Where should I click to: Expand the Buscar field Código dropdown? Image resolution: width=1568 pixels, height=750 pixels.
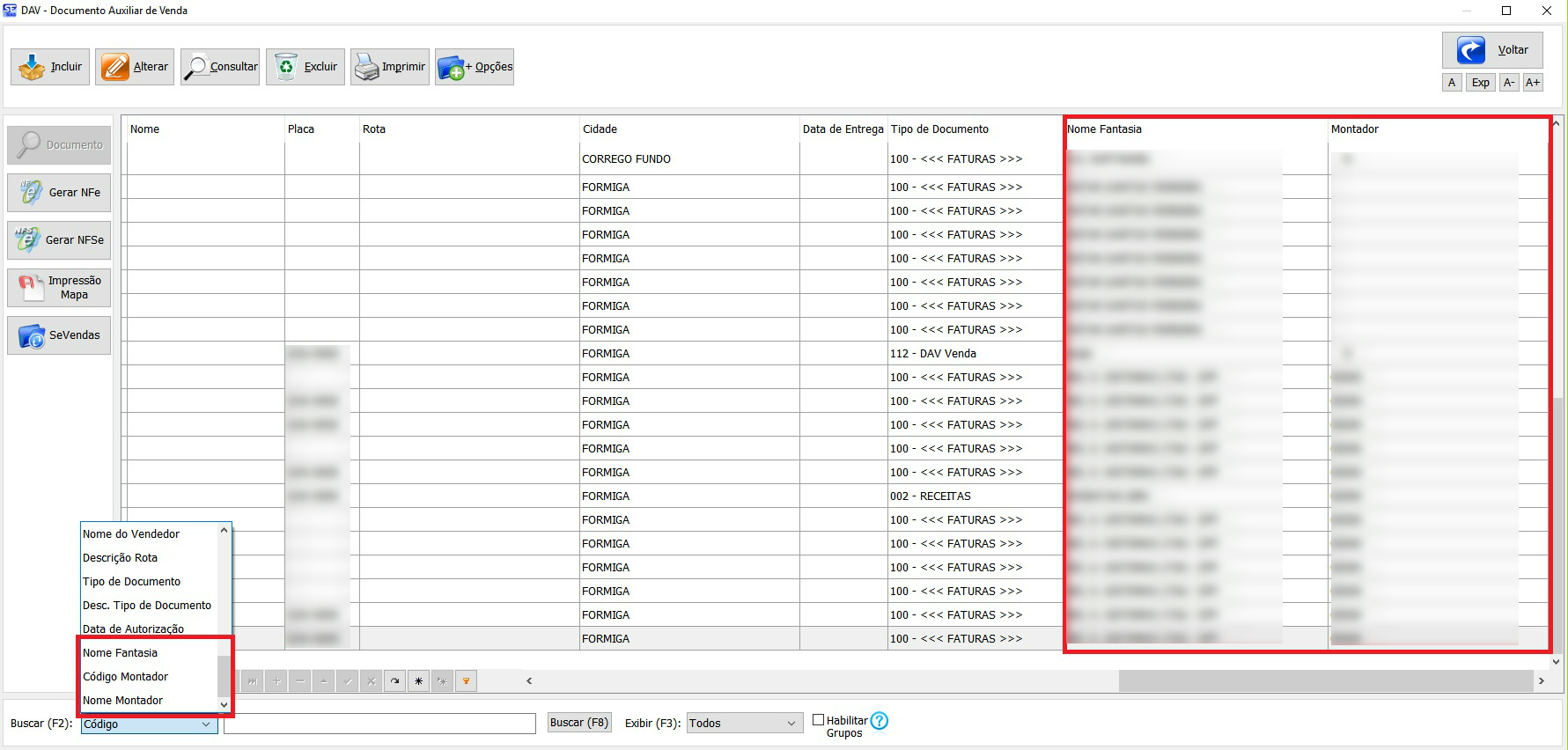click(x=206, y=724)
